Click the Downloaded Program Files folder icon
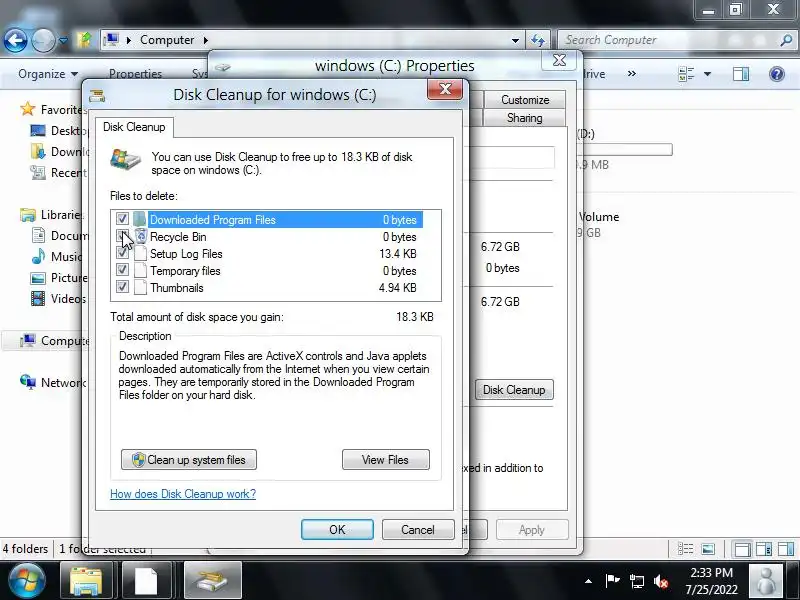 (140, 219)
